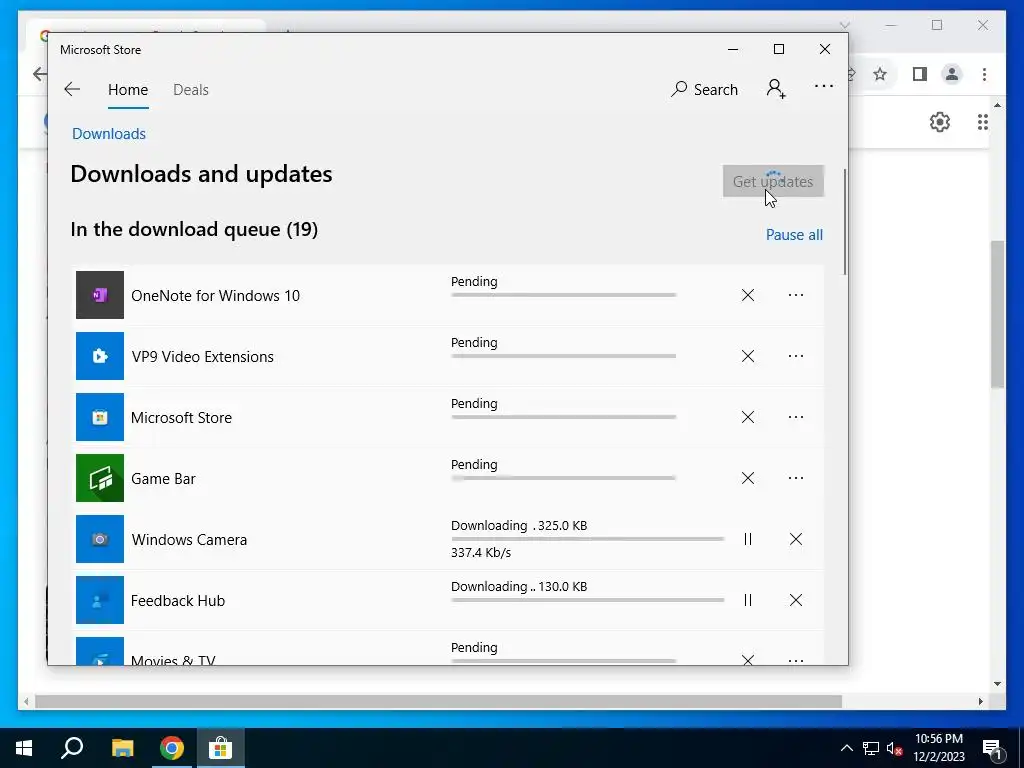The height and width of the screenshot is (768, 1024).
Task: Toggle Chrome's side panel icon
Action: [920, 74]
